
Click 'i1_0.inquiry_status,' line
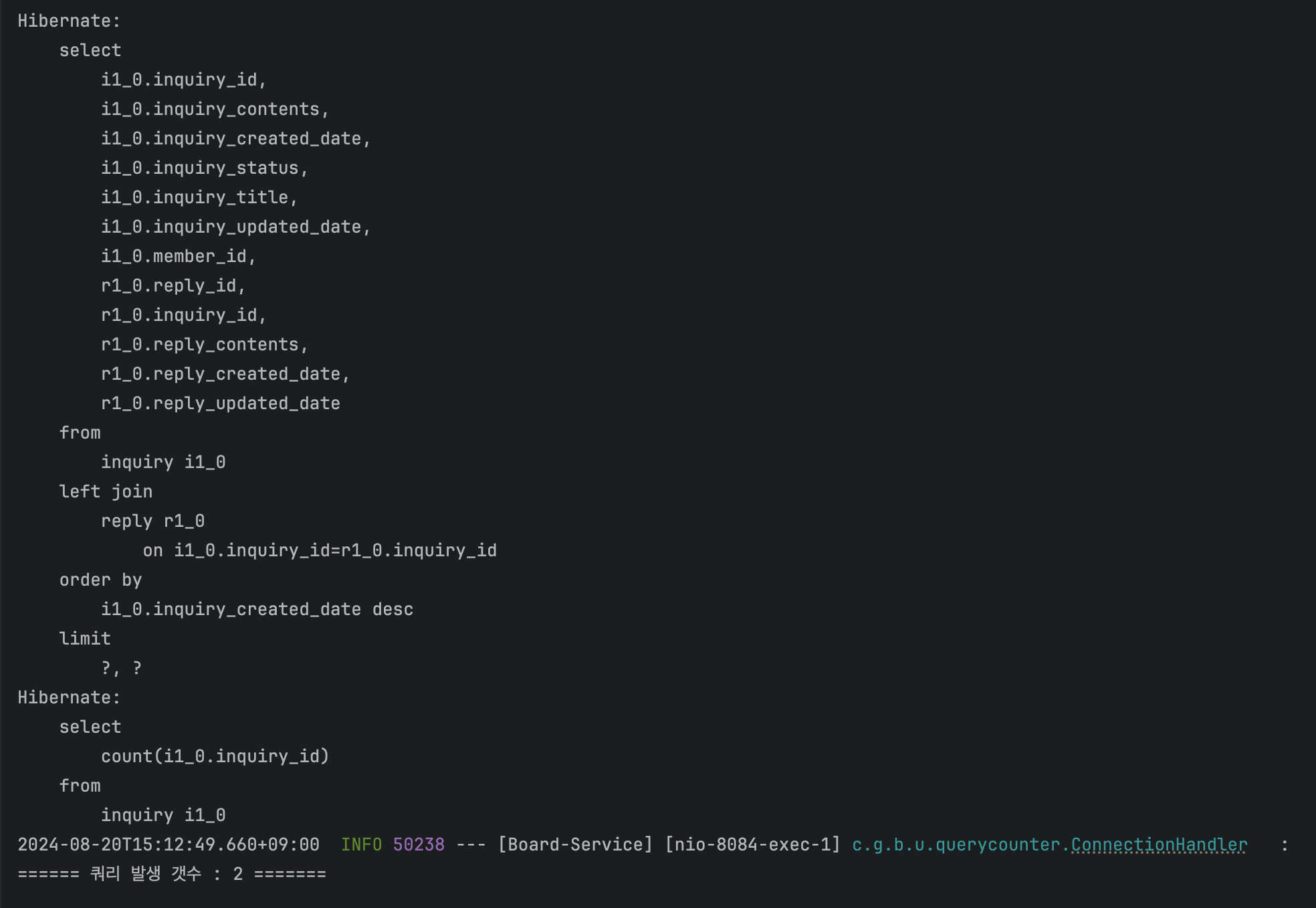pyautogui.click(x=205, y=168)
